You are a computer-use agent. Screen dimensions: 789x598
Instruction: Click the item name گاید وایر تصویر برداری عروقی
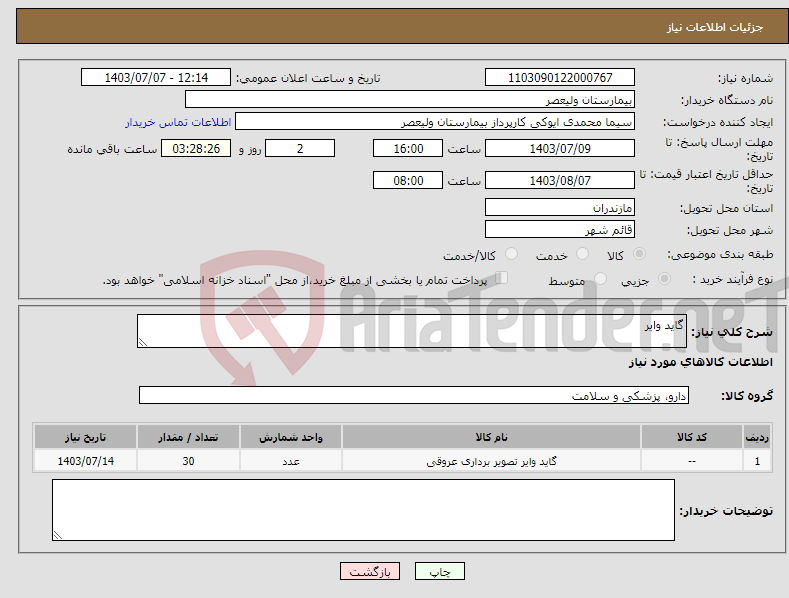491,461
